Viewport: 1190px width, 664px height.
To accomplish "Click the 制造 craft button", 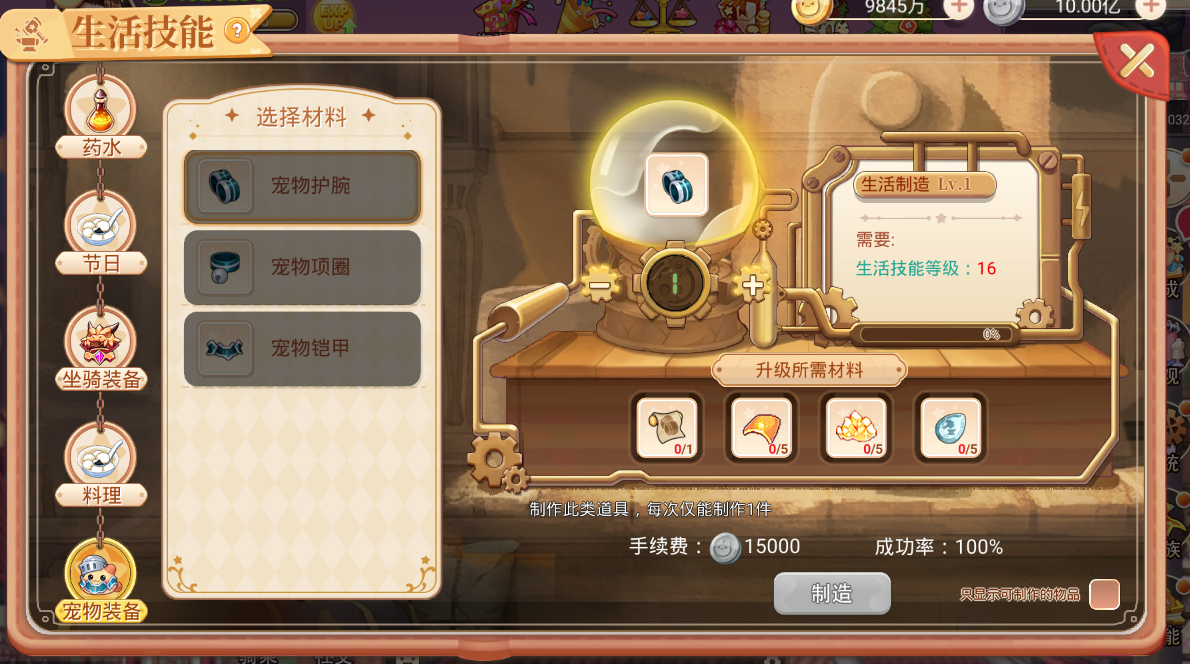I will 832,593.
